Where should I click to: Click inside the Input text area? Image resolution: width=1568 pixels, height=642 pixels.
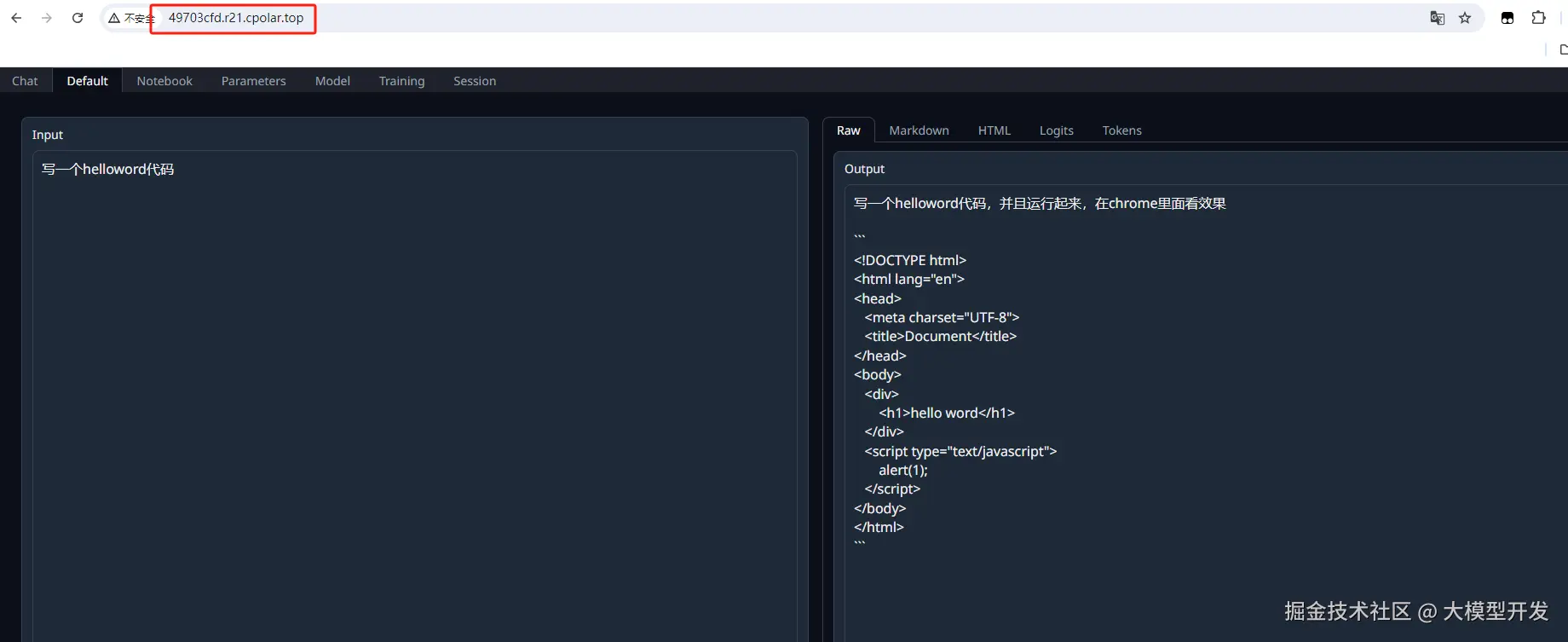click(x=415, y=396)
